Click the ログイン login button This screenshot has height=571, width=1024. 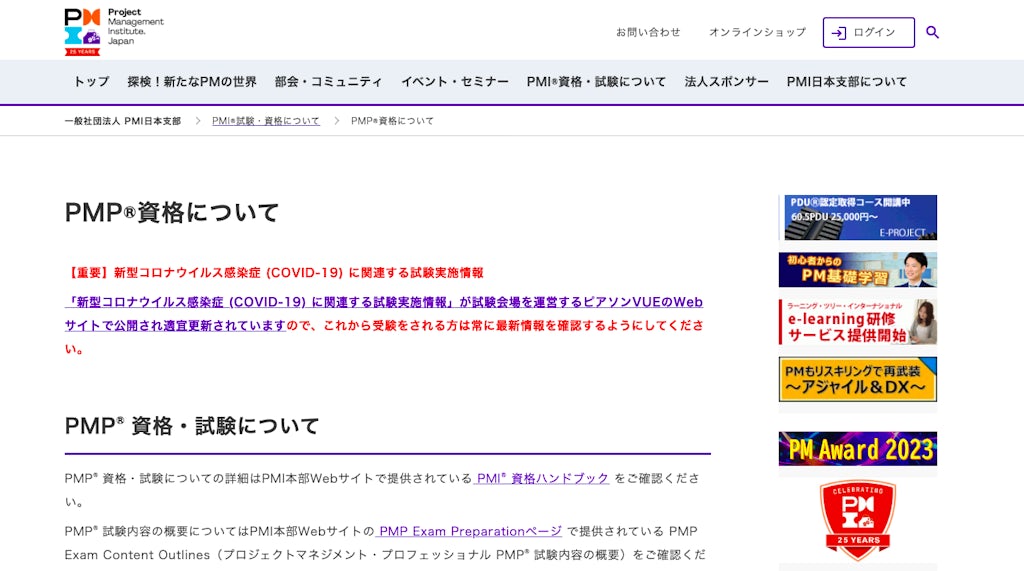click(x=869, y=33)
